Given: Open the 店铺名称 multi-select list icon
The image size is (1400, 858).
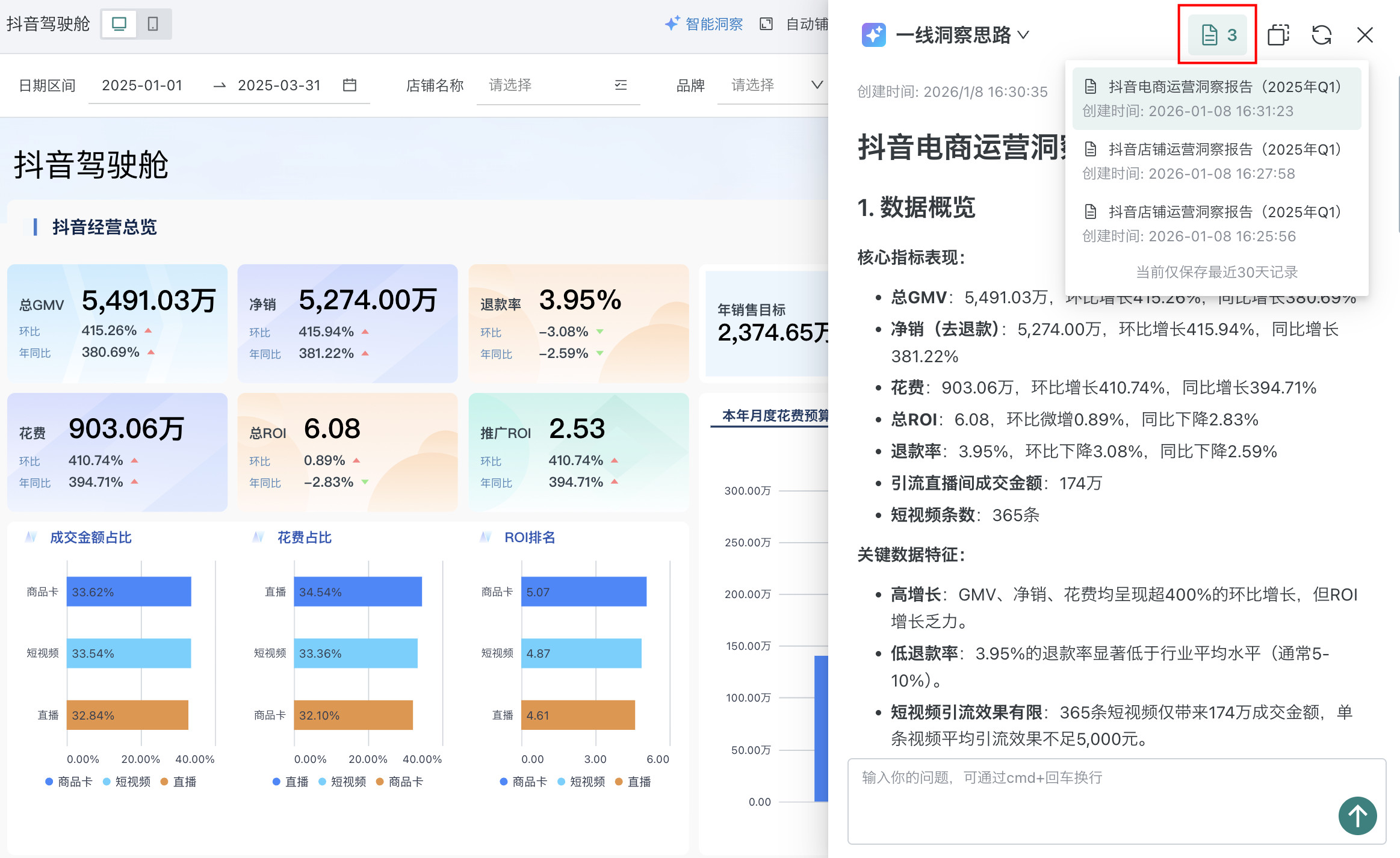Looking at the screenshot, I should [x=621, y=85].
